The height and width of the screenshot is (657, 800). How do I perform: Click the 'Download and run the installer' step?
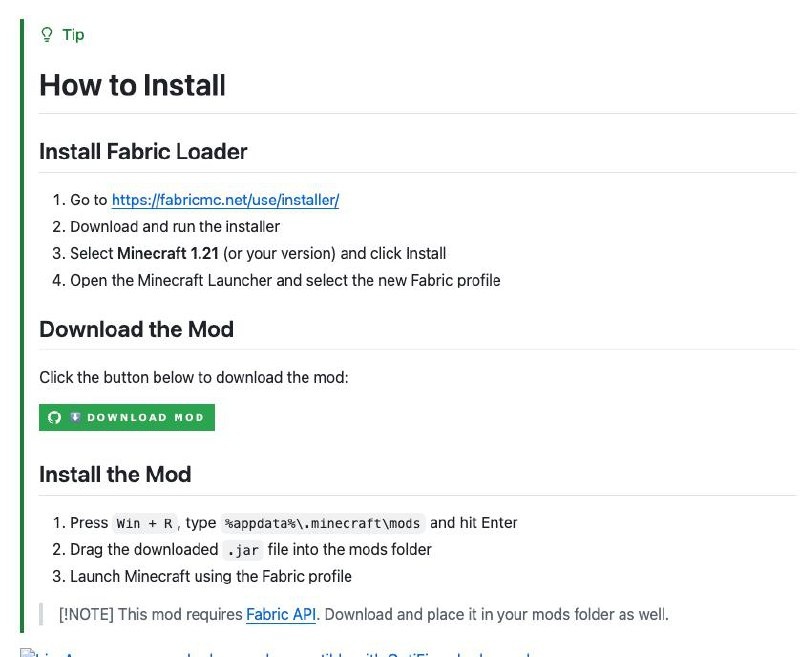click(175, 226)
